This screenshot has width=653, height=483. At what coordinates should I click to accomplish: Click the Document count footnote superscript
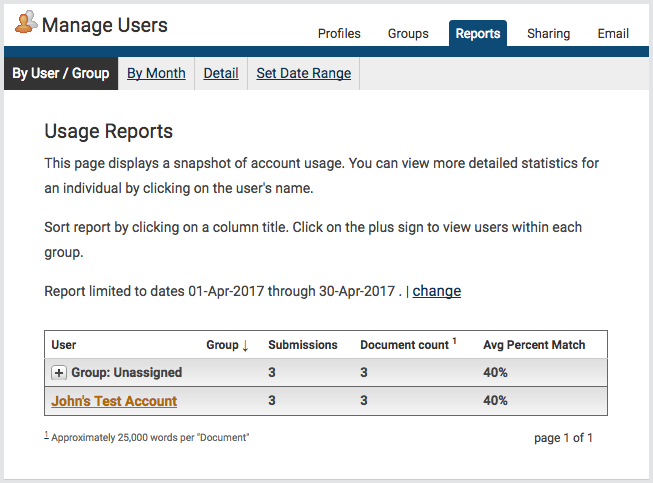454,341
